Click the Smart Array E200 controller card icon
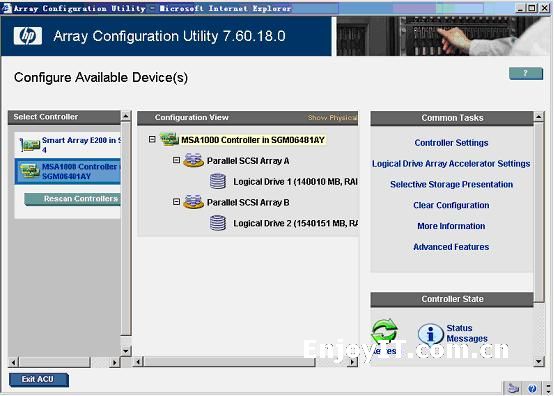The width and height of the screenshot is (554, 396). click(x=30, y=145)
